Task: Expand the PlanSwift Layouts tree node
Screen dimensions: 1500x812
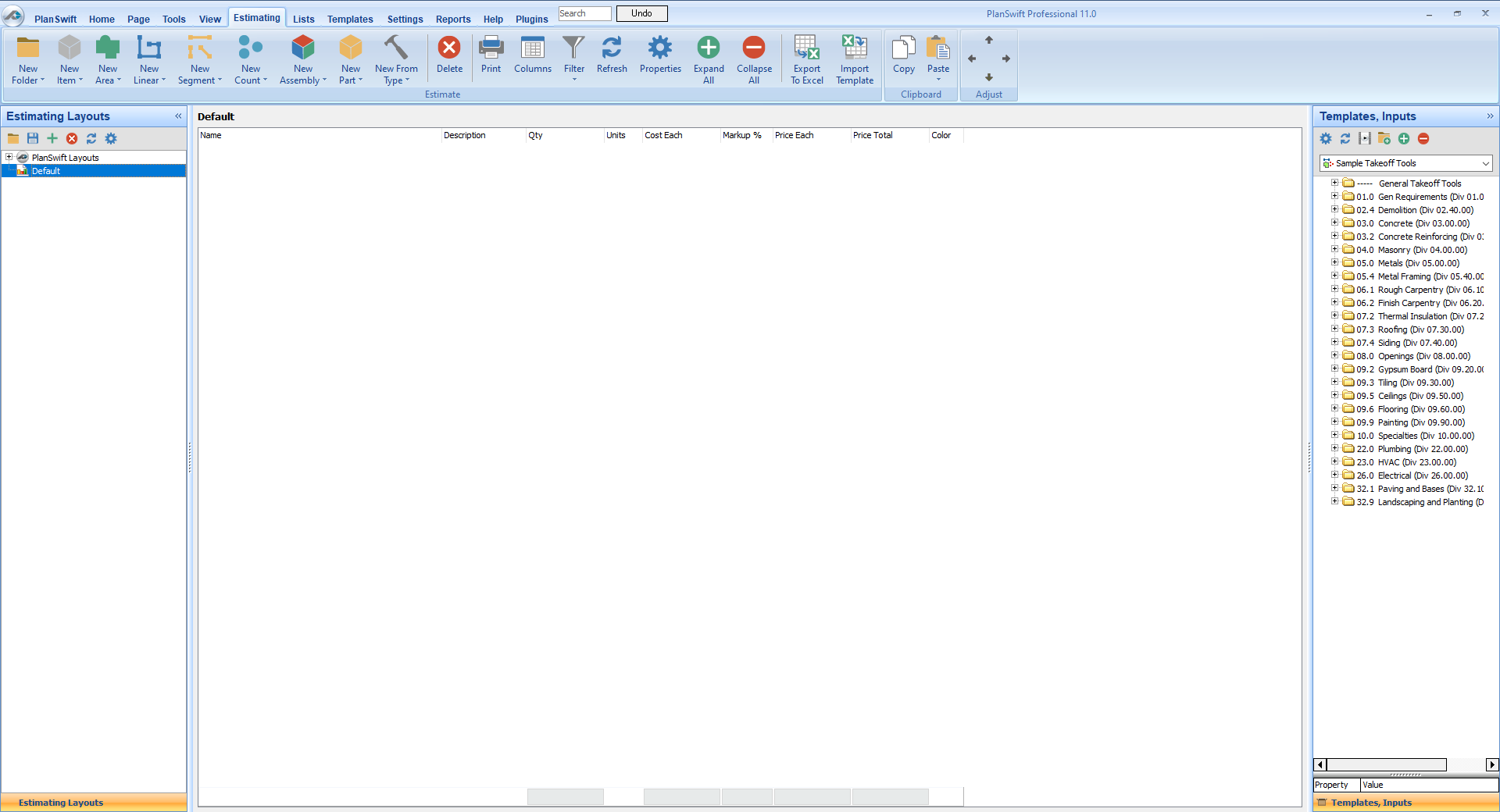Action: (x=9, y=157)
